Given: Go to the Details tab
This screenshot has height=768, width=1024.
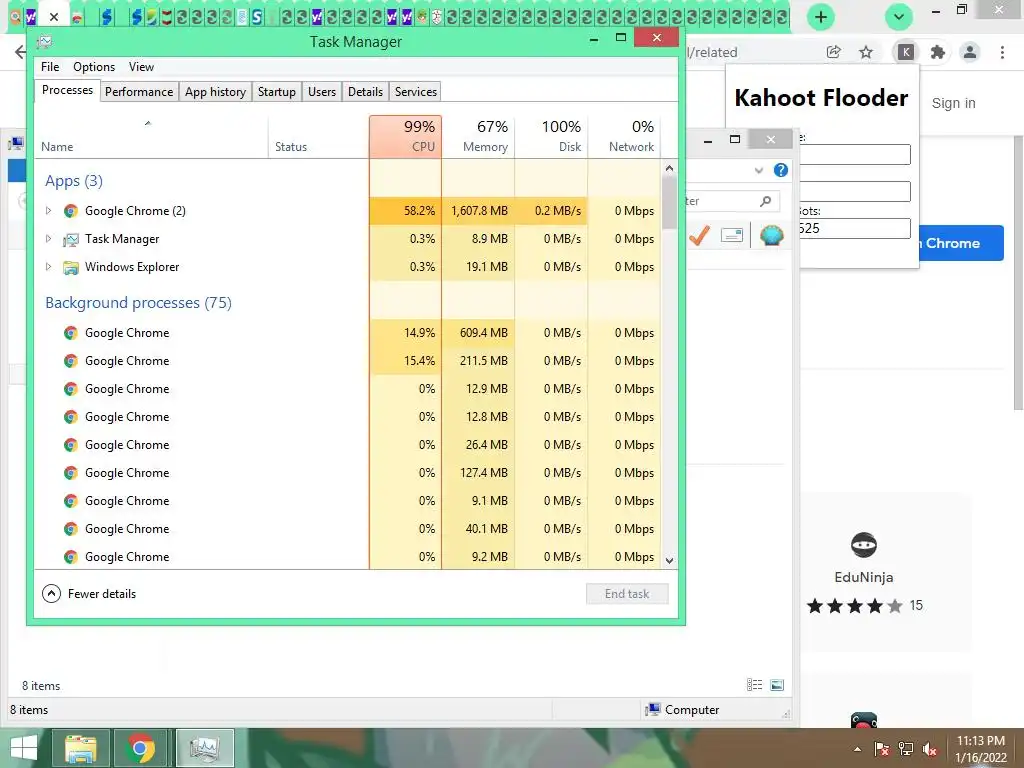Looking at the screenshot, I should point(365,92).
